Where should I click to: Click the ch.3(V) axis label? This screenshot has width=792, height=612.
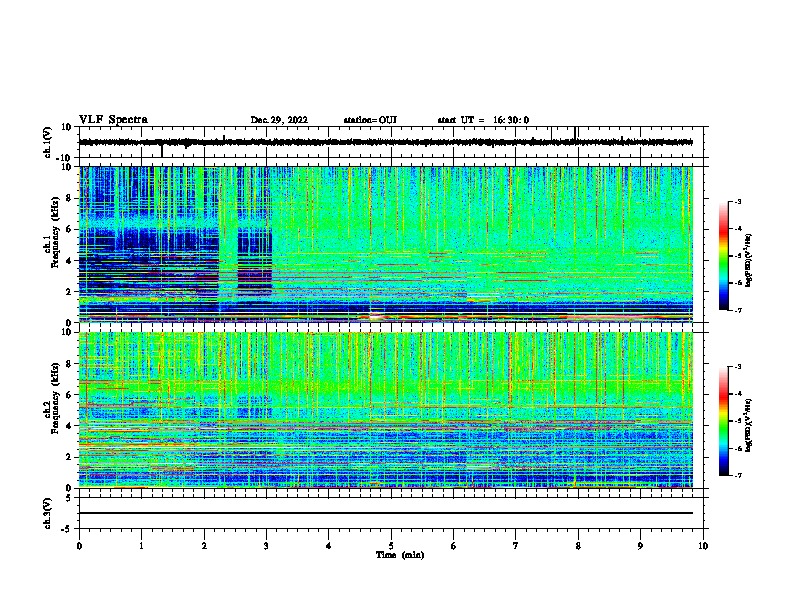coord(48,513)
